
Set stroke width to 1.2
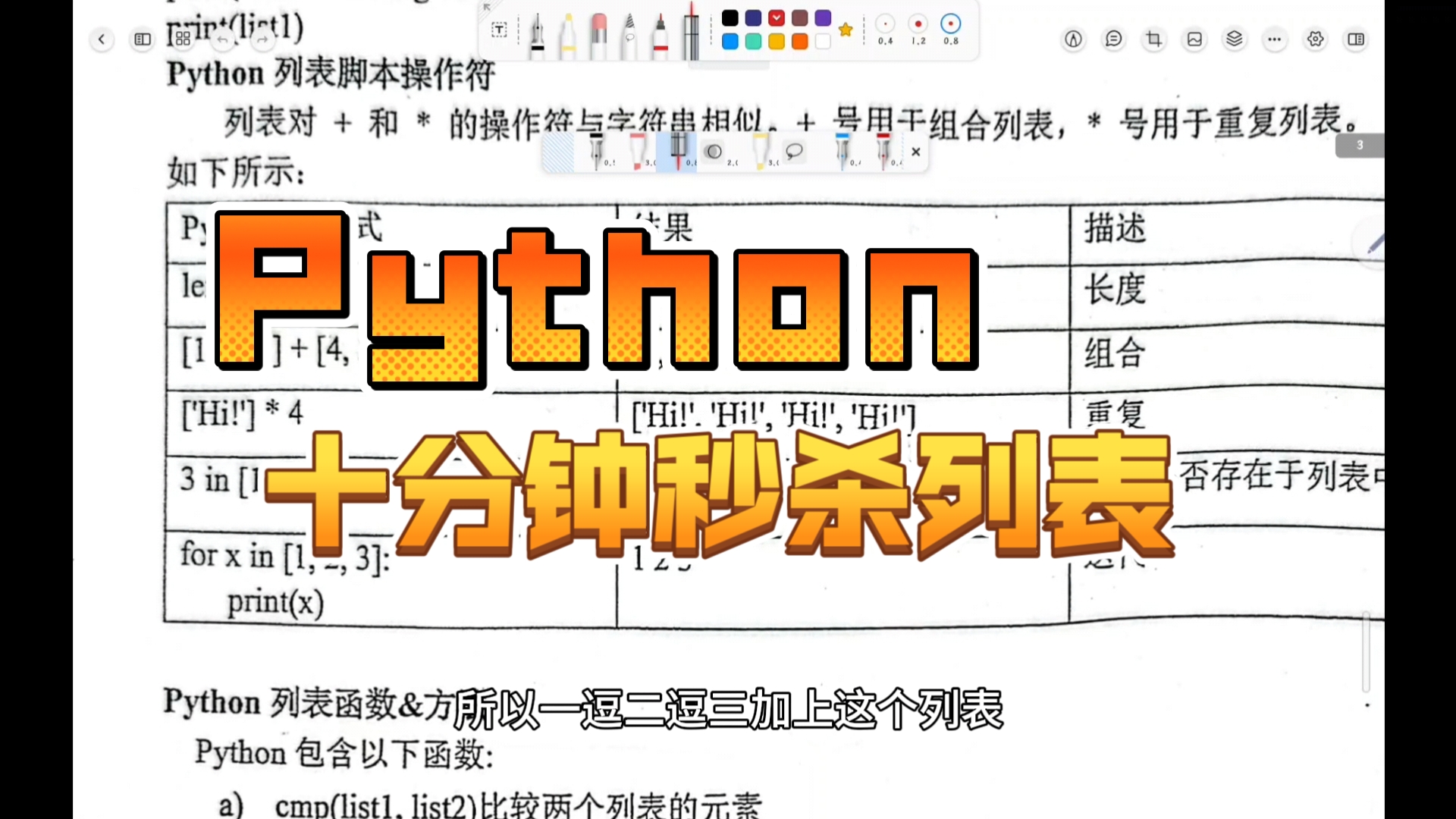918,29
